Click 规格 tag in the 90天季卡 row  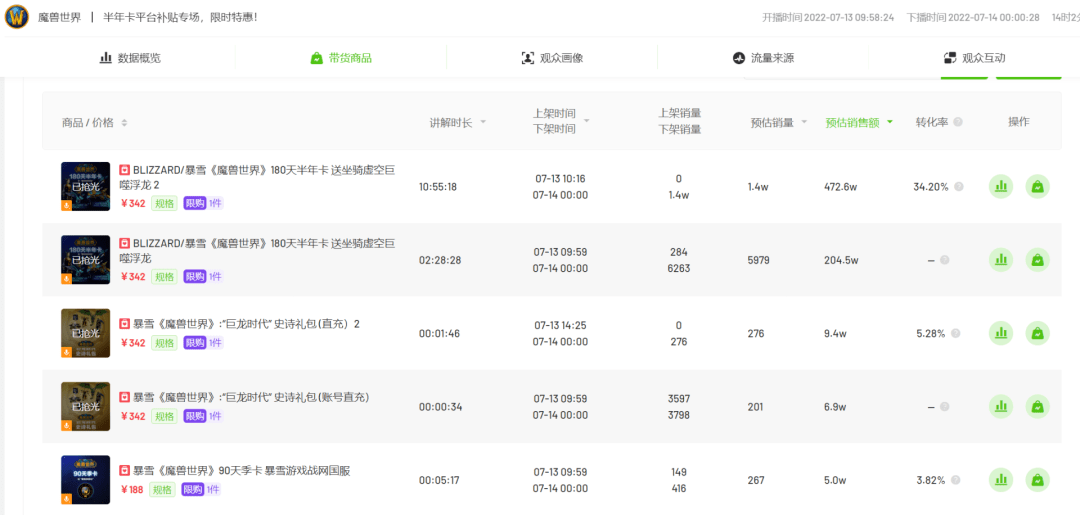[163, 490]
